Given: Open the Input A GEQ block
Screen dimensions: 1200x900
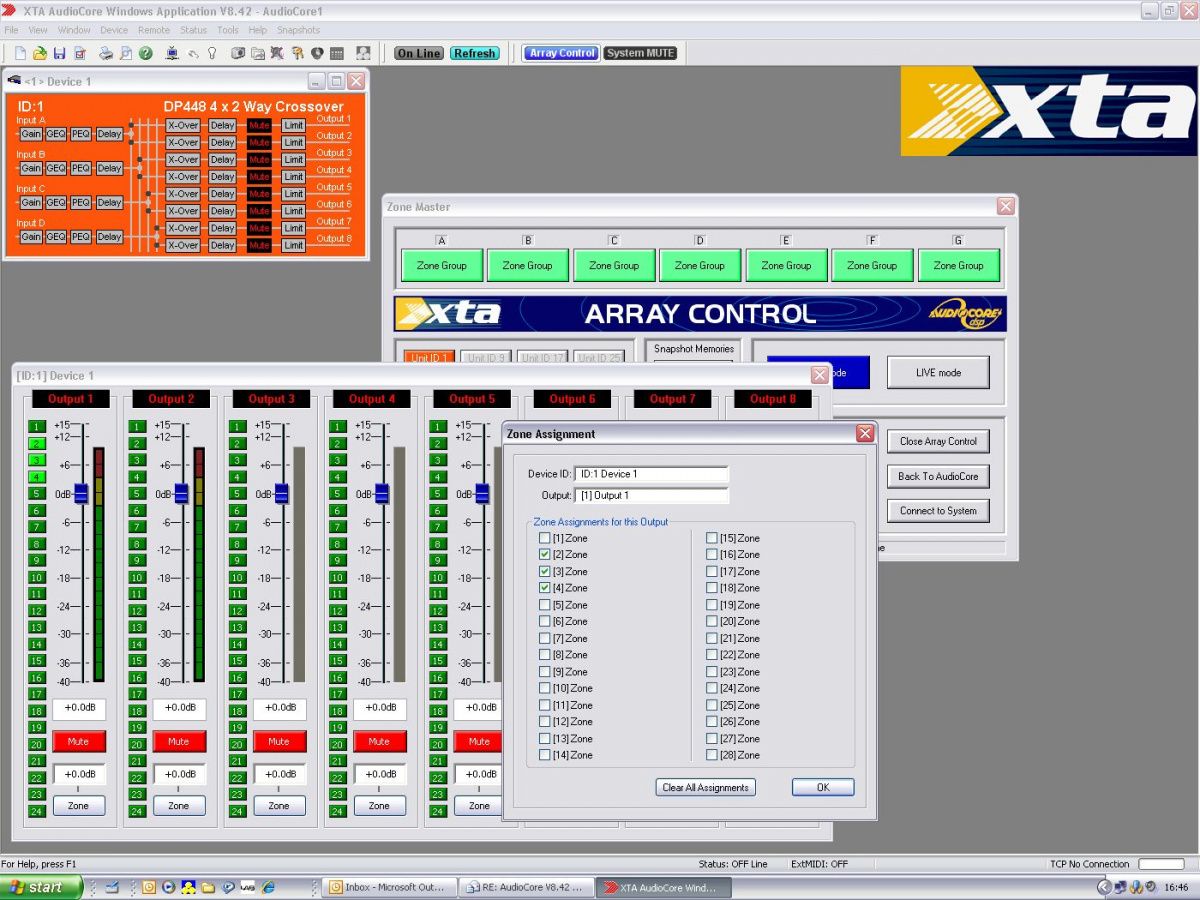Looking at the screenshot, I should [55, 134].
